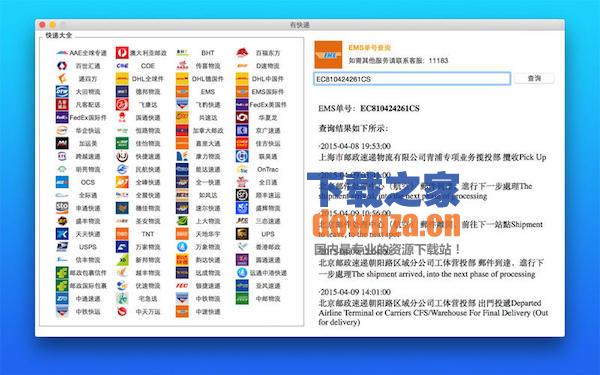This screenshot has width=600, height=375.
Task: Click the 中速快递 courier name
Action: tap(208, 311)
